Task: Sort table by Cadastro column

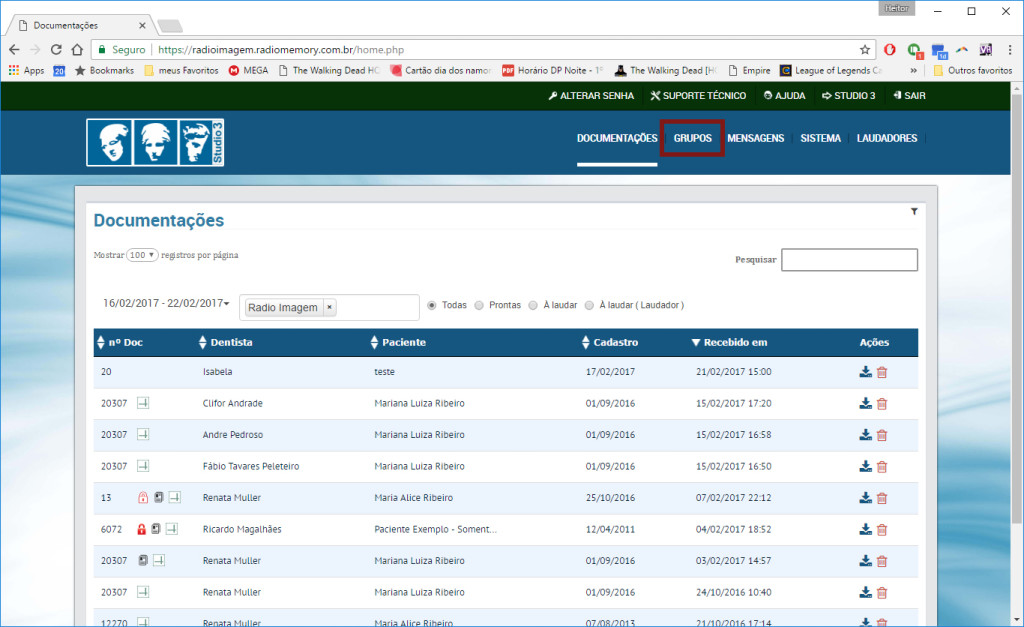Action: tap(610, 342)
